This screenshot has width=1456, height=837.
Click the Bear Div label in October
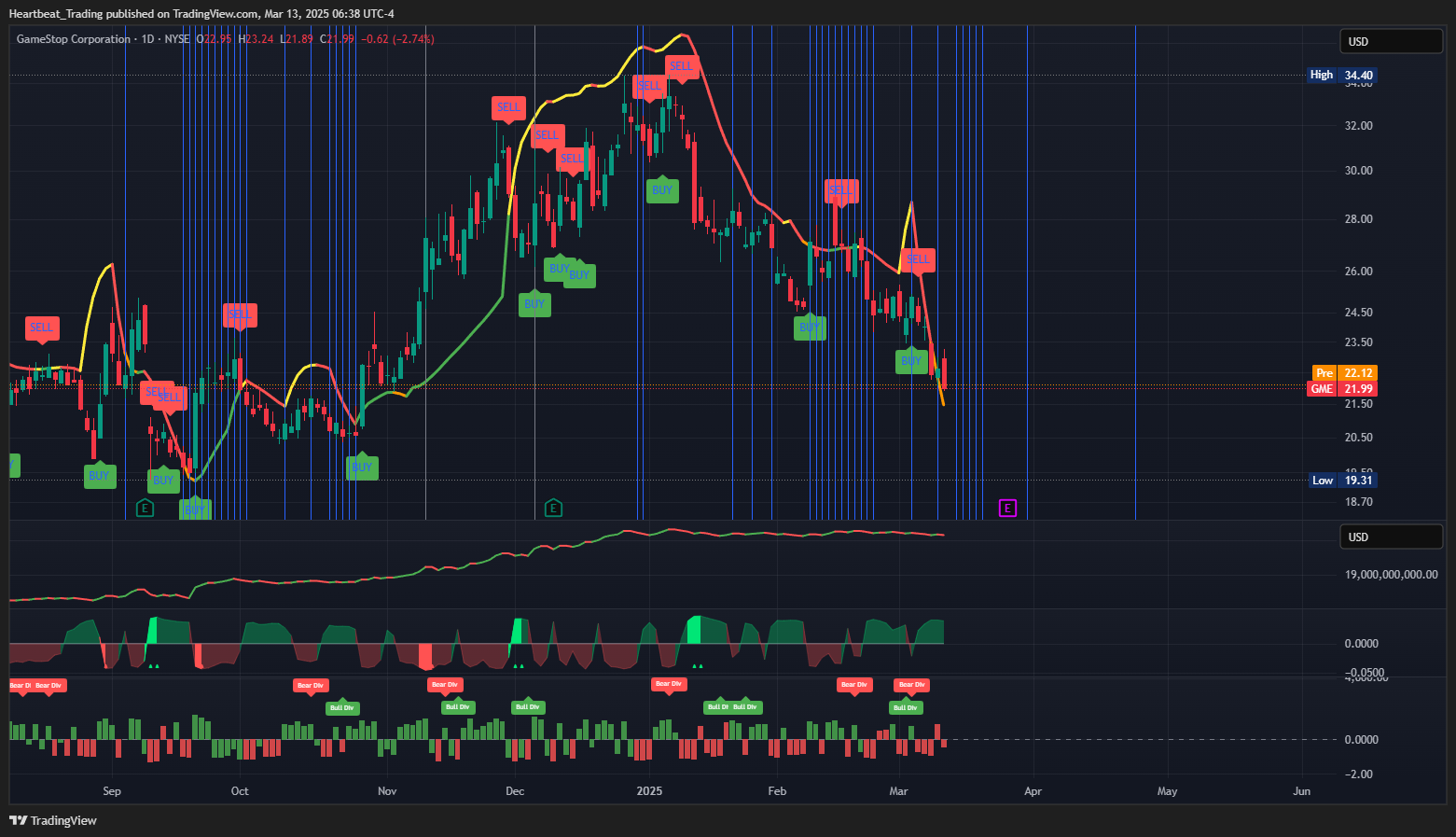311,686
